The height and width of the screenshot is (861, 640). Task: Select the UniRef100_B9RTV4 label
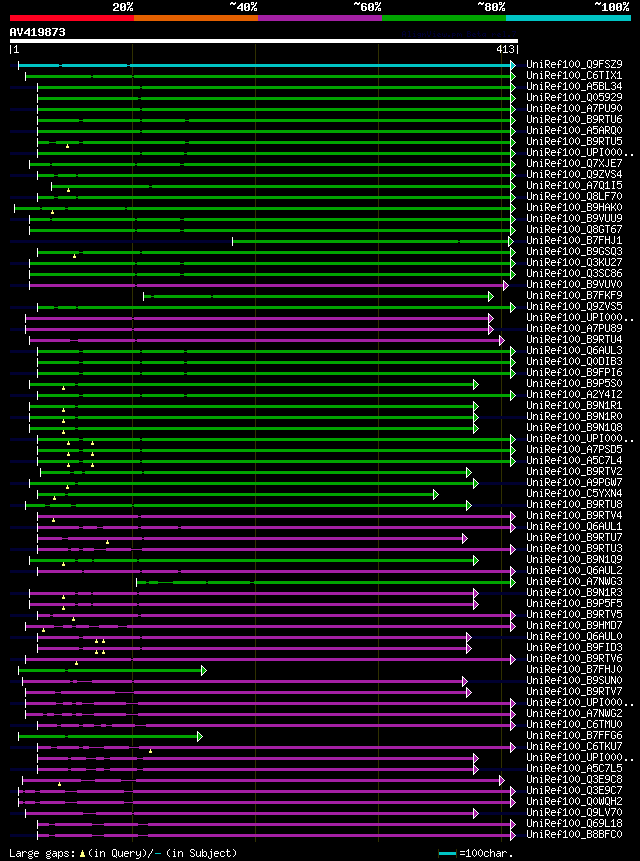[x=574, y=515]
